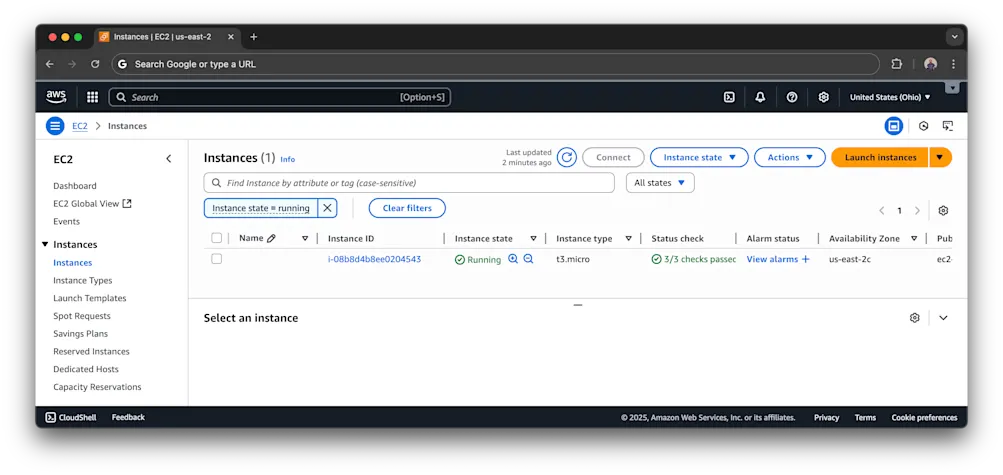Open CloudShell in the footer
The image size is (1003, 475).
pyautogui.click(x=71, y=417)
